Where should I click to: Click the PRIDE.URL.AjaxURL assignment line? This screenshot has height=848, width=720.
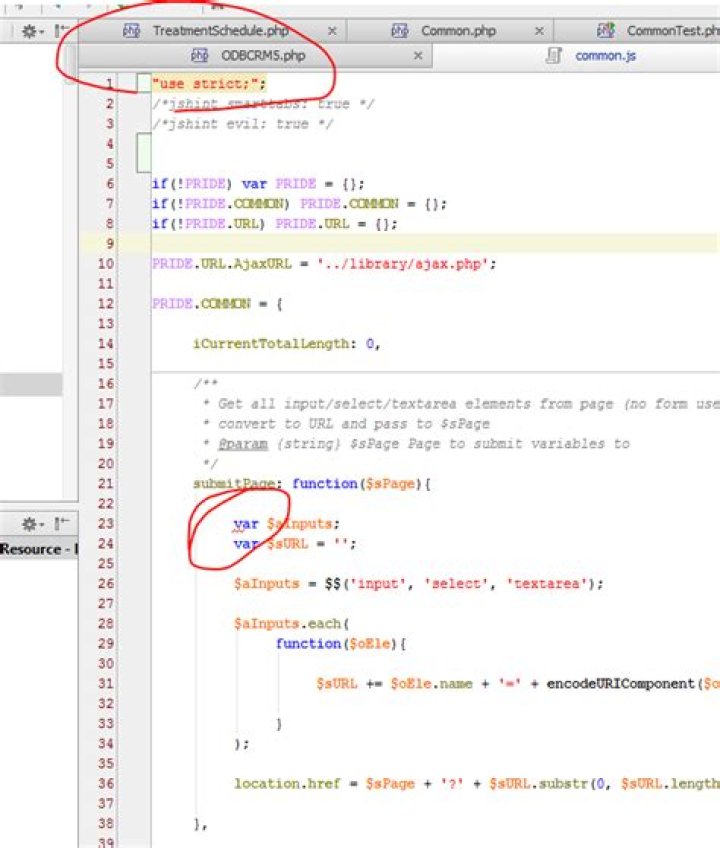323,264
